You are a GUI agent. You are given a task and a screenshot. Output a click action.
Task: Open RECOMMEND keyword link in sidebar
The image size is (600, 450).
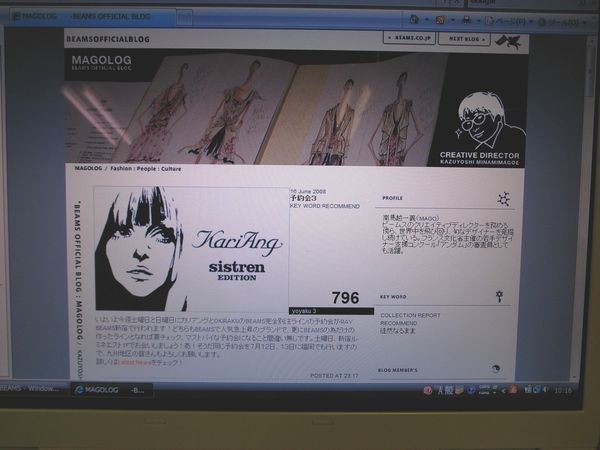399,323
